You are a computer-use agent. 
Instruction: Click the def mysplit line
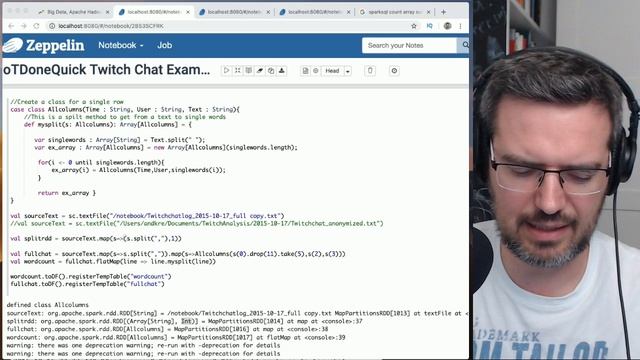coord(107,124)
